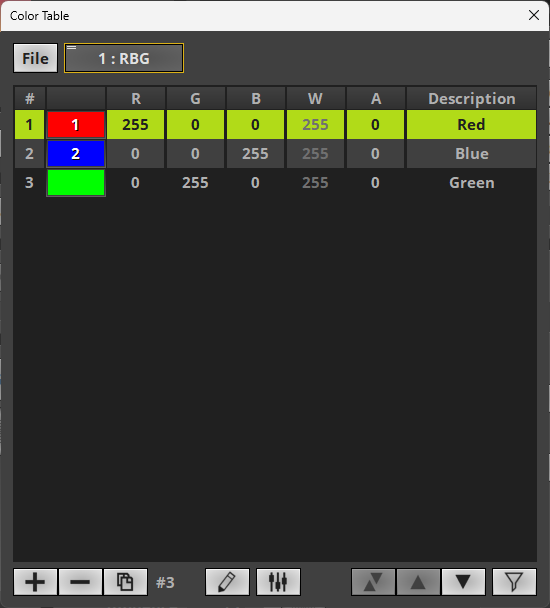Screen dimensions: 550x608
Task: Move color down with down arrow
Action: (463, 582)
